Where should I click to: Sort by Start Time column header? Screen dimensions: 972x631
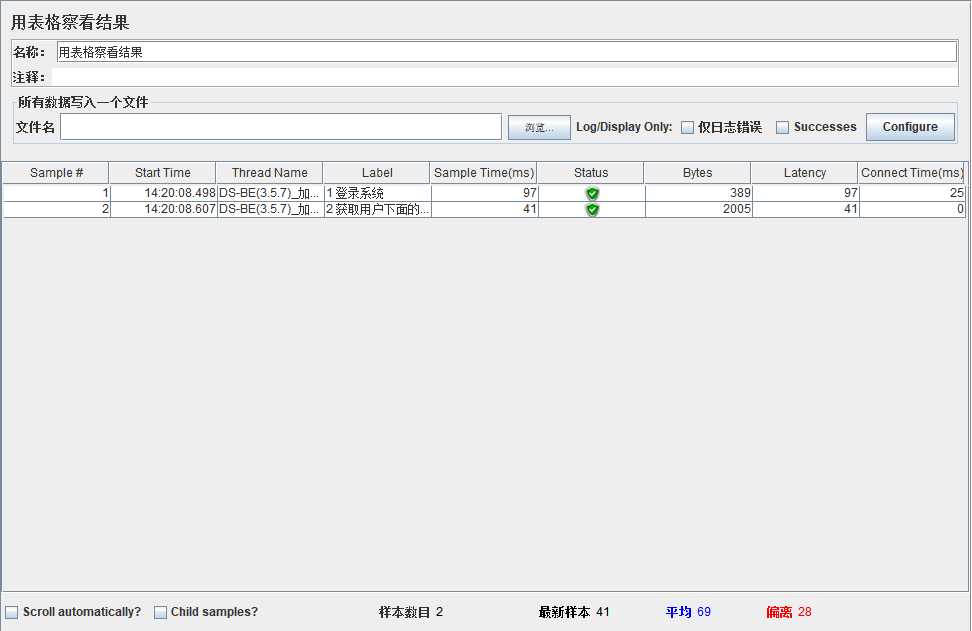tap(162, 173)
